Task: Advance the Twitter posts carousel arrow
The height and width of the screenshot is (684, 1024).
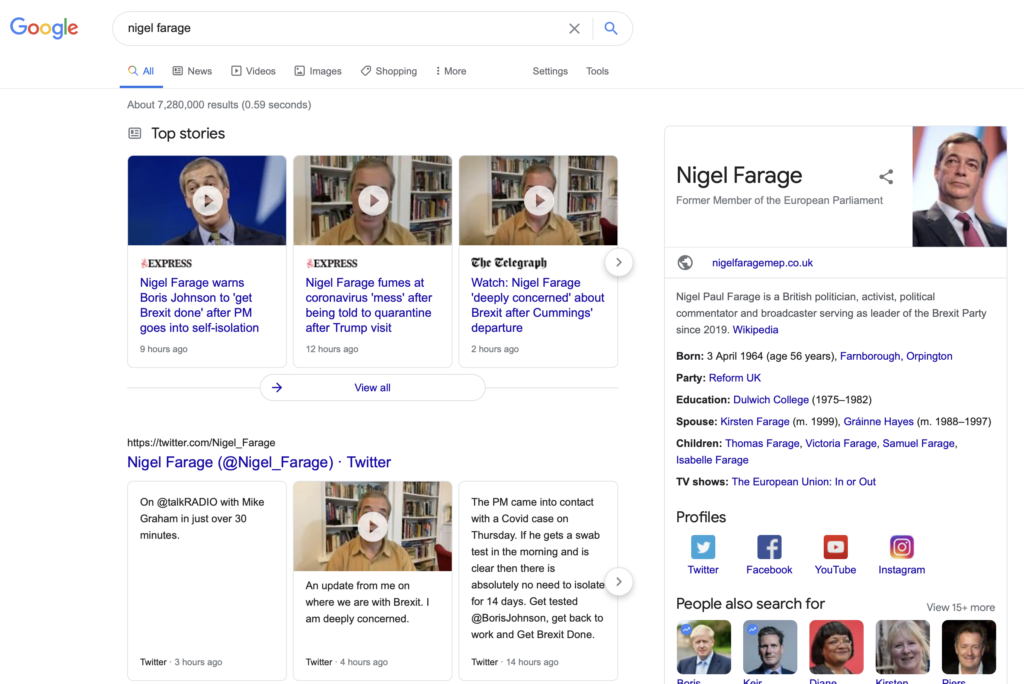Action: [619, 581]
